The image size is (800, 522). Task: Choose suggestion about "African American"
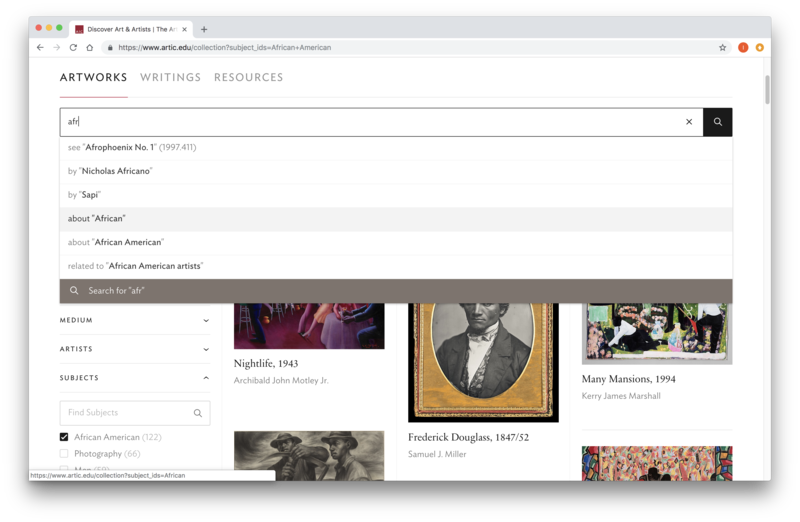(396, 242)
